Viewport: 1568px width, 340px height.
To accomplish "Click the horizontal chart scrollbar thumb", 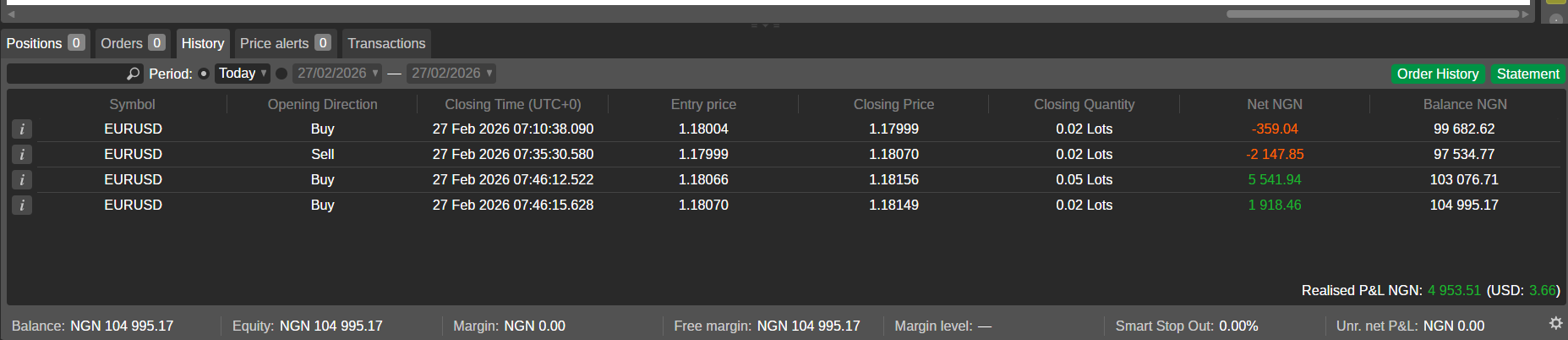I will coord(1373,14).
